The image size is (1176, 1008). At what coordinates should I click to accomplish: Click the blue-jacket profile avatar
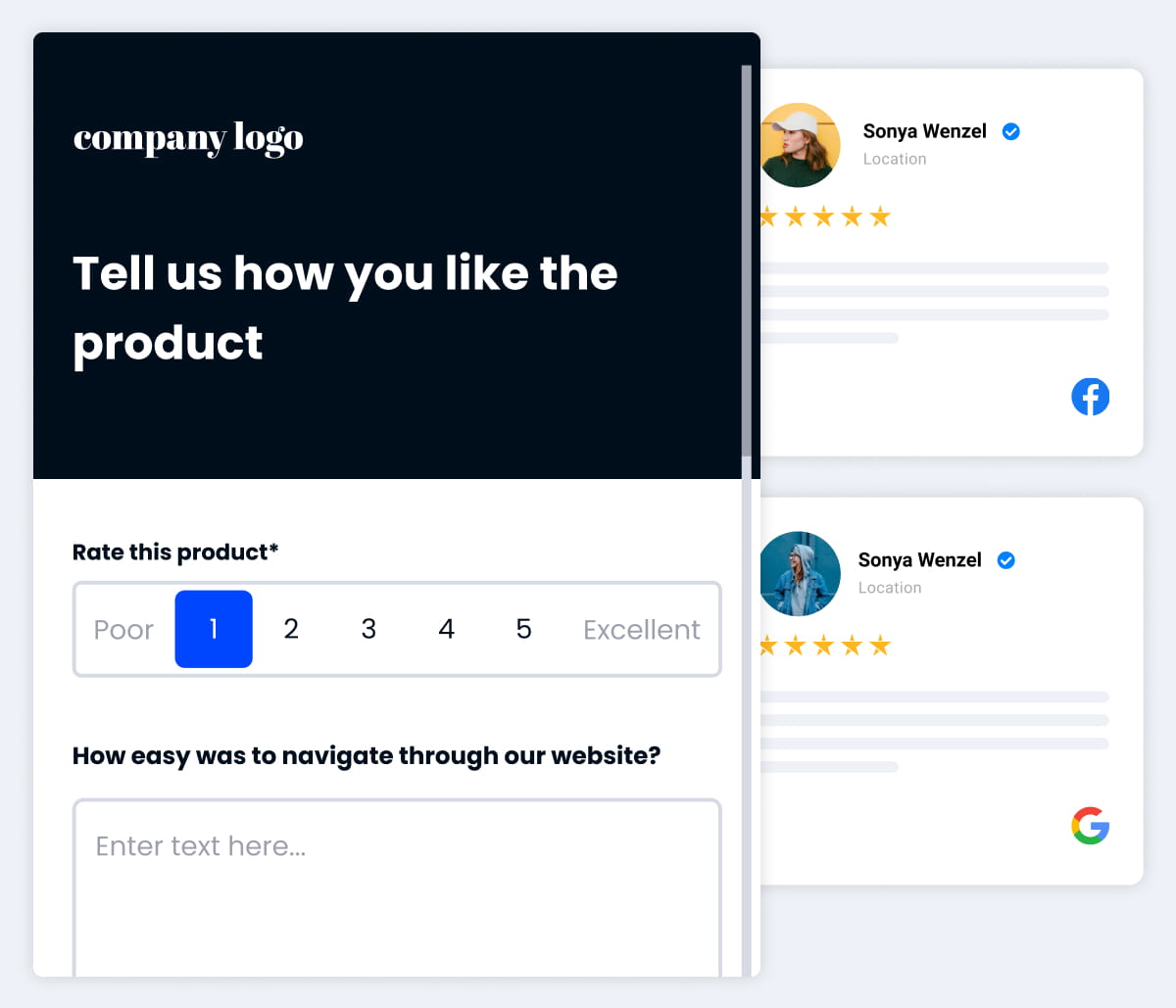coord(801,574)
